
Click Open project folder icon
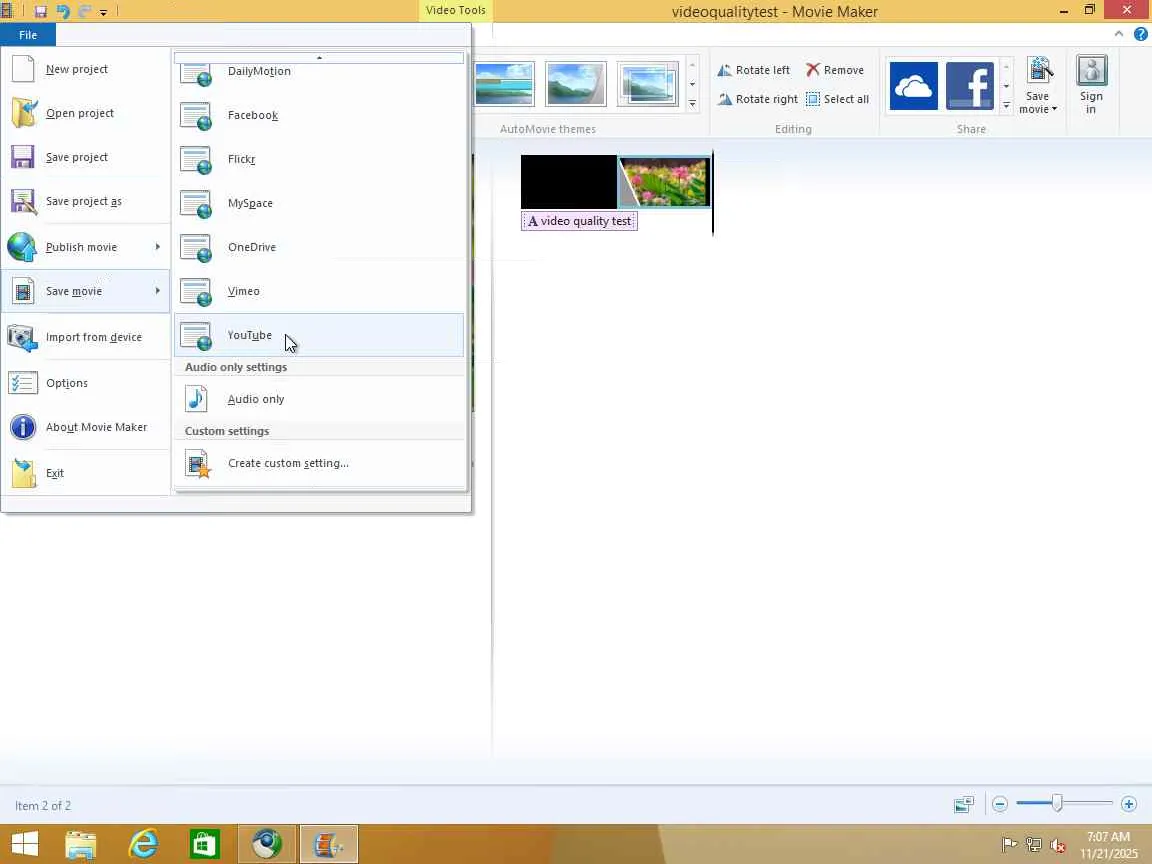coord(24,113)
